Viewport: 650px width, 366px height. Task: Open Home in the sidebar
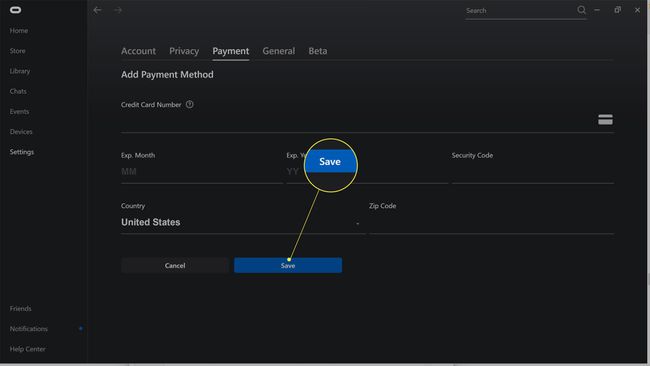(x=19, y=31)
